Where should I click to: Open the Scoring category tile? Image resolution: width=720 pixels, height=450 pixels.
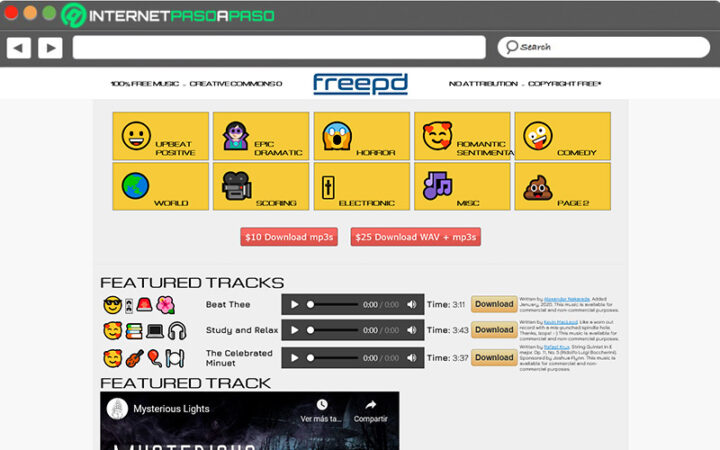[x=261, y=186]
